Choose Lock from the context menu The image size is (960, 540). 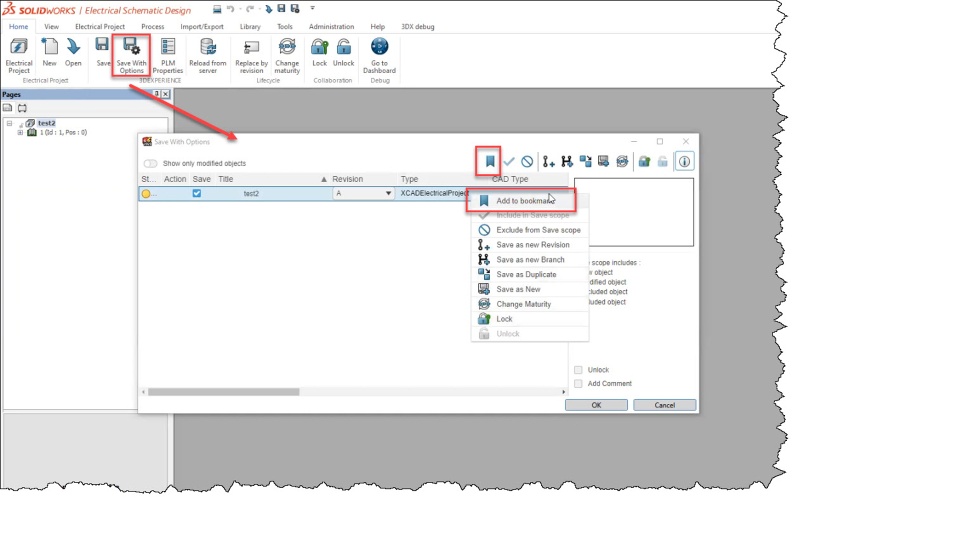click(x=530, y=319)
